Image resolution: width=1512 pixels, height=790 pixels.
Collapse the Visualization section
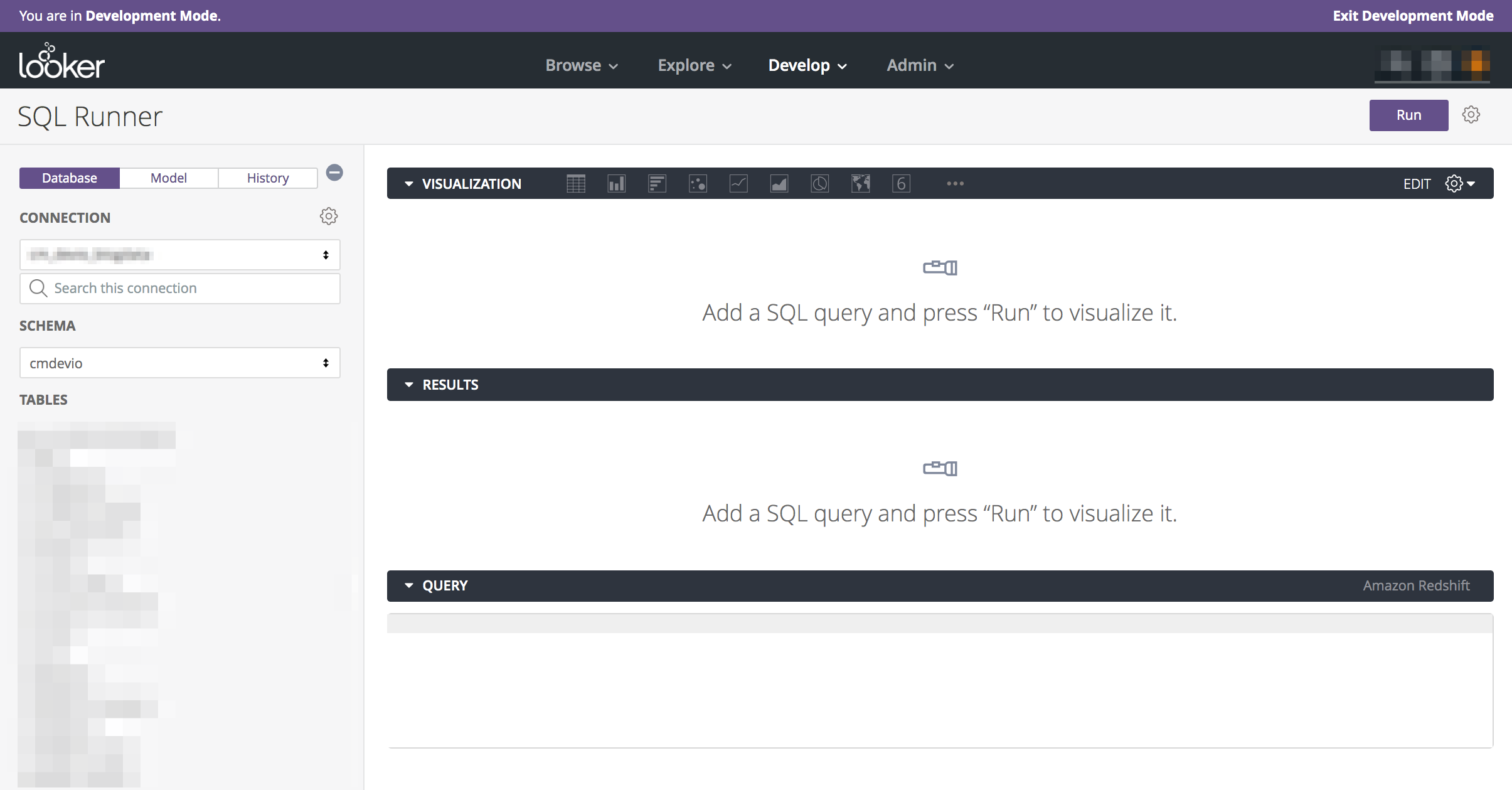[408, 183]
